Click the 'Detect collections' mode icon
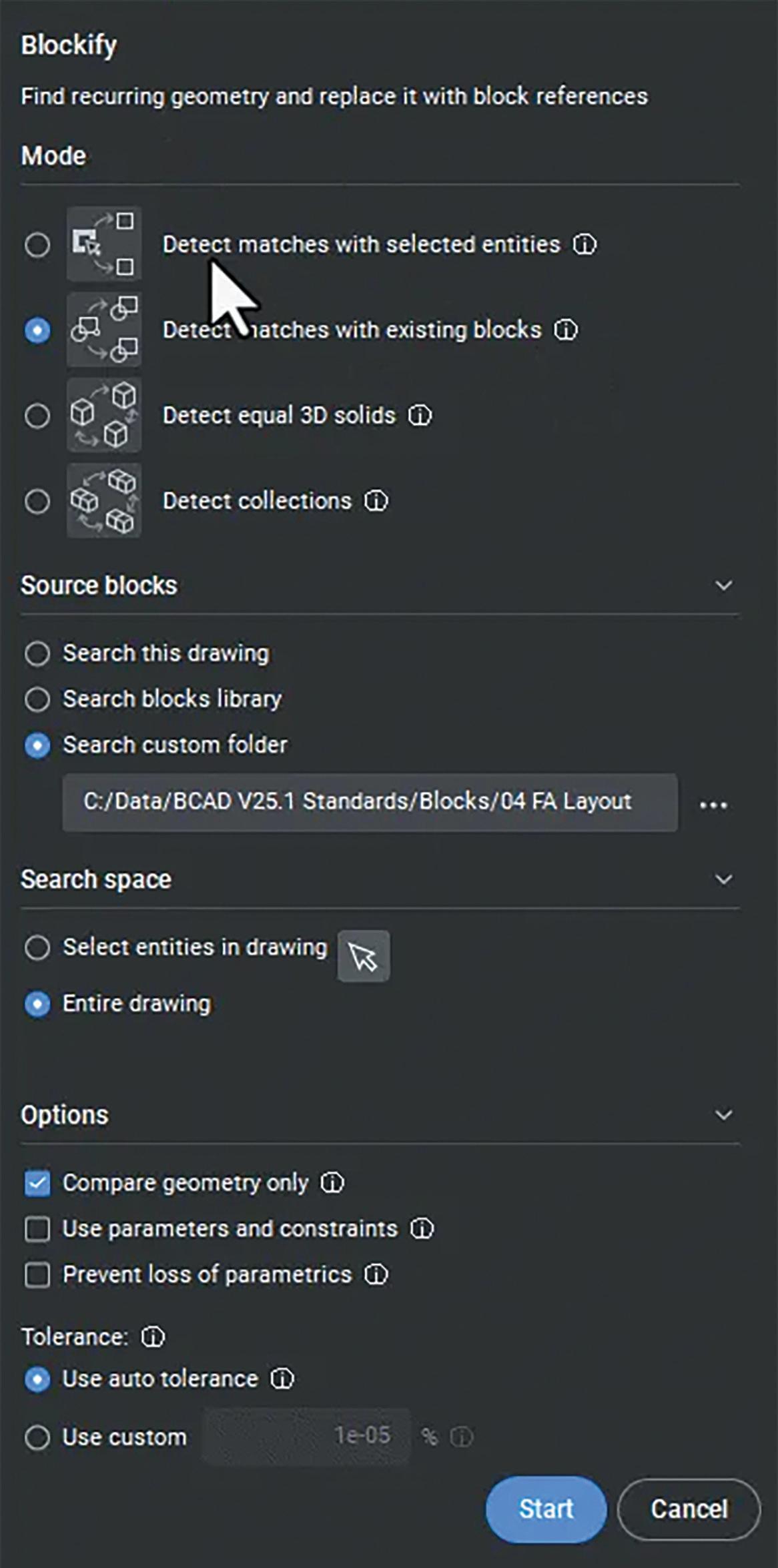The width and height of the screenshot is (778, 1568). coord(104,500)
